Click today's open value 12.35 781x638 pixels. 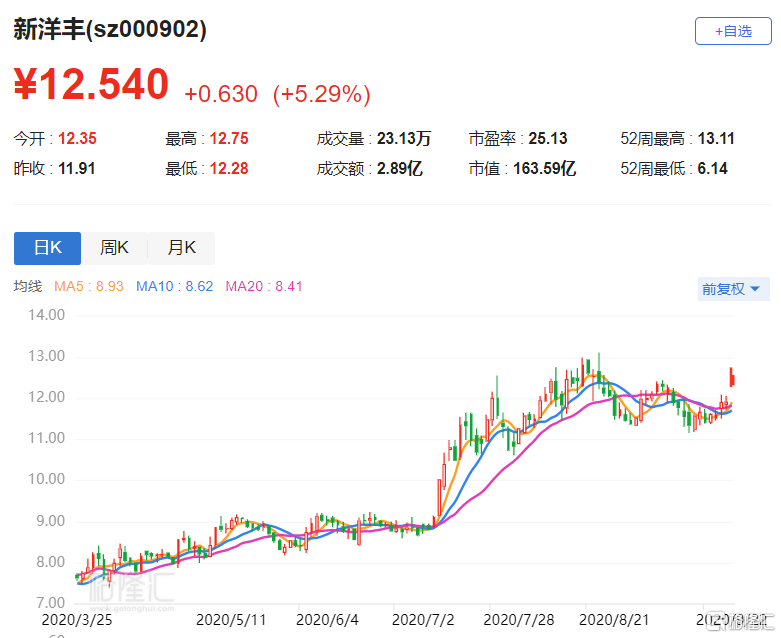[x=77, y=138]
